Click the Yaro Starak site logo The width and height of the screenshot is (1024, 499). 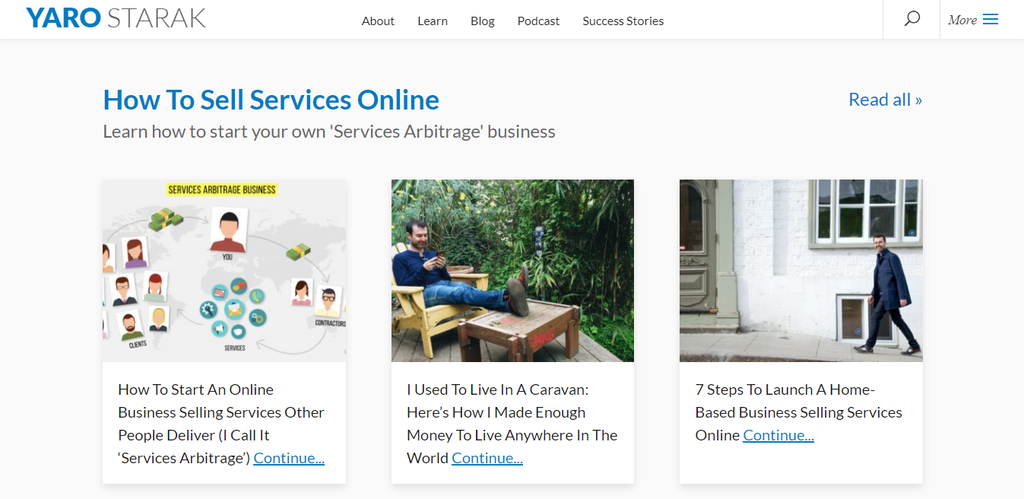coord(116,19)
